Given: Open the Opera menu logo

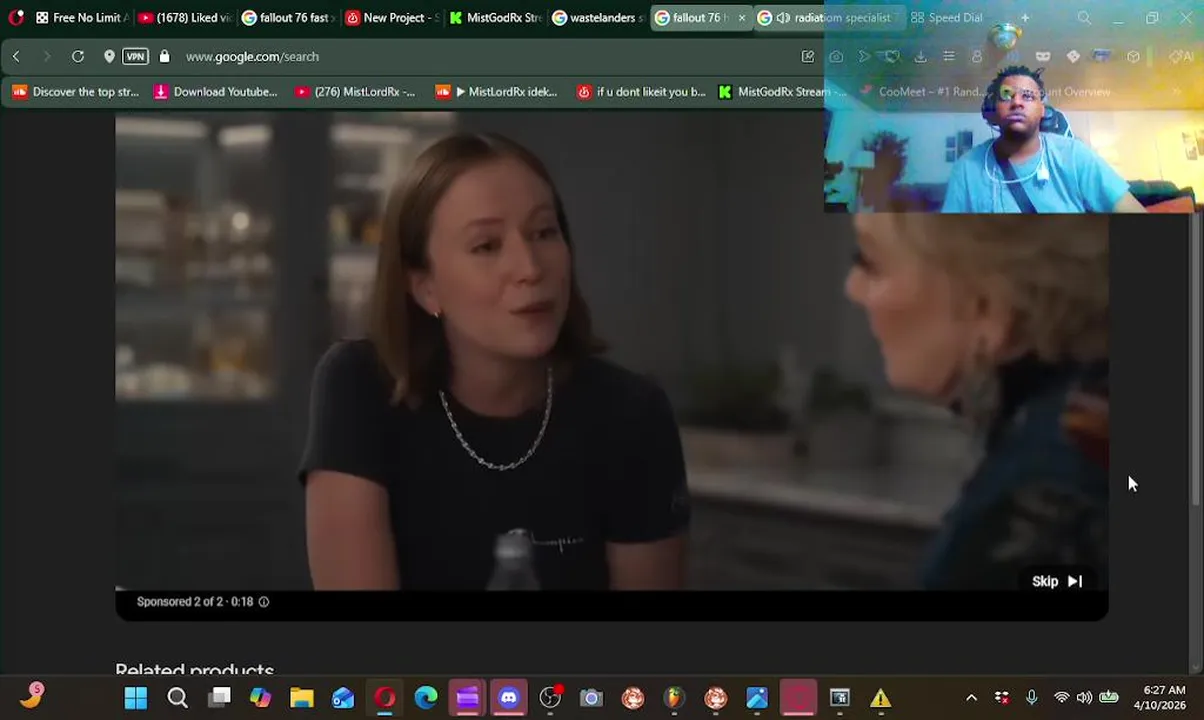Looking at the screenshot, I should click(x=16, y=18).
